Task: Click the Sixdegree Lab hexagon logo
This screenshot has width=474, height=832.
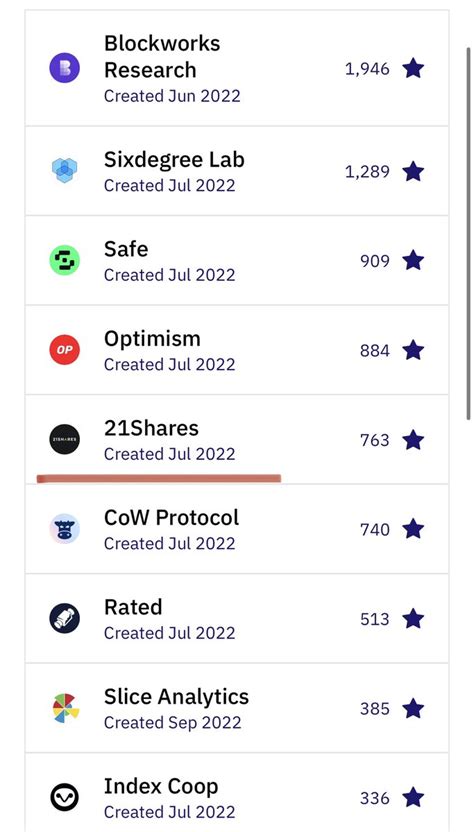Action: [65, 171]
